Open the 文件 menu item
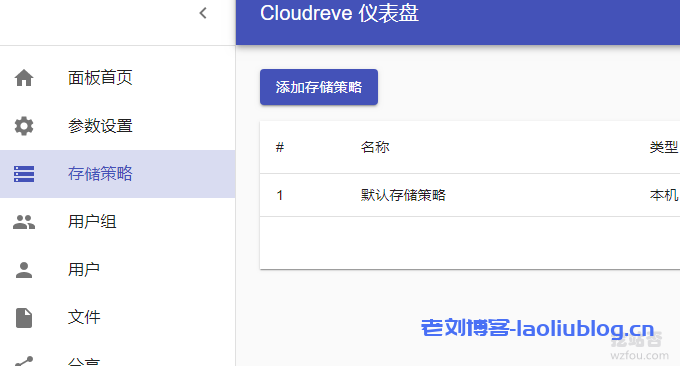This screenshot has width=680, height=366. [x=118, y=318]
